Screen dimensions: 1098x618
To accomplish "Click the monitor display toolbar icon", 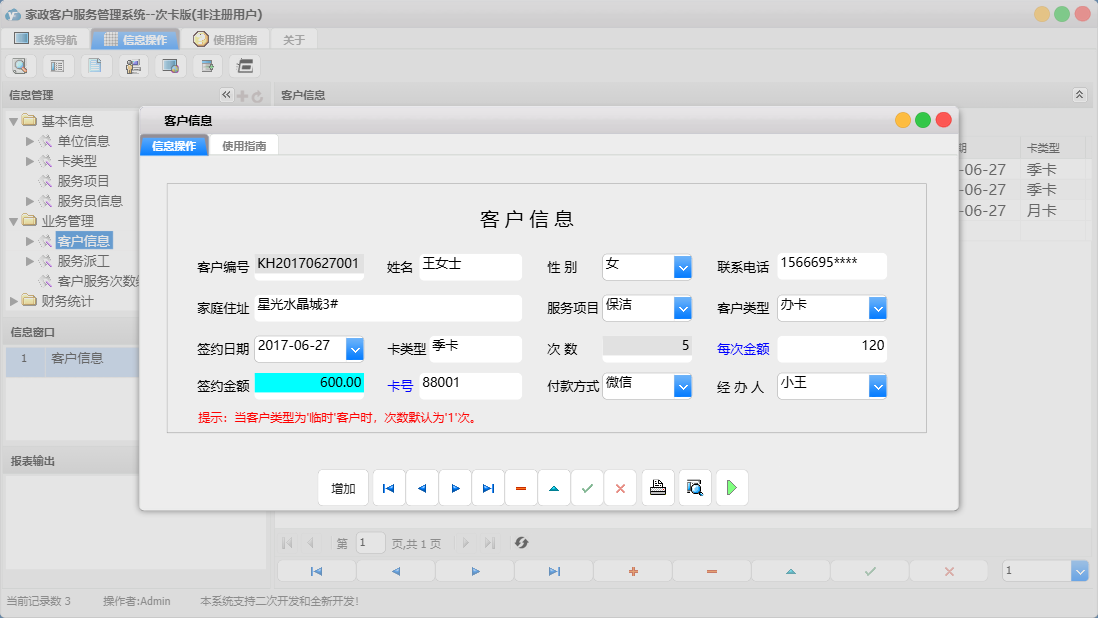I will point(169,65).
